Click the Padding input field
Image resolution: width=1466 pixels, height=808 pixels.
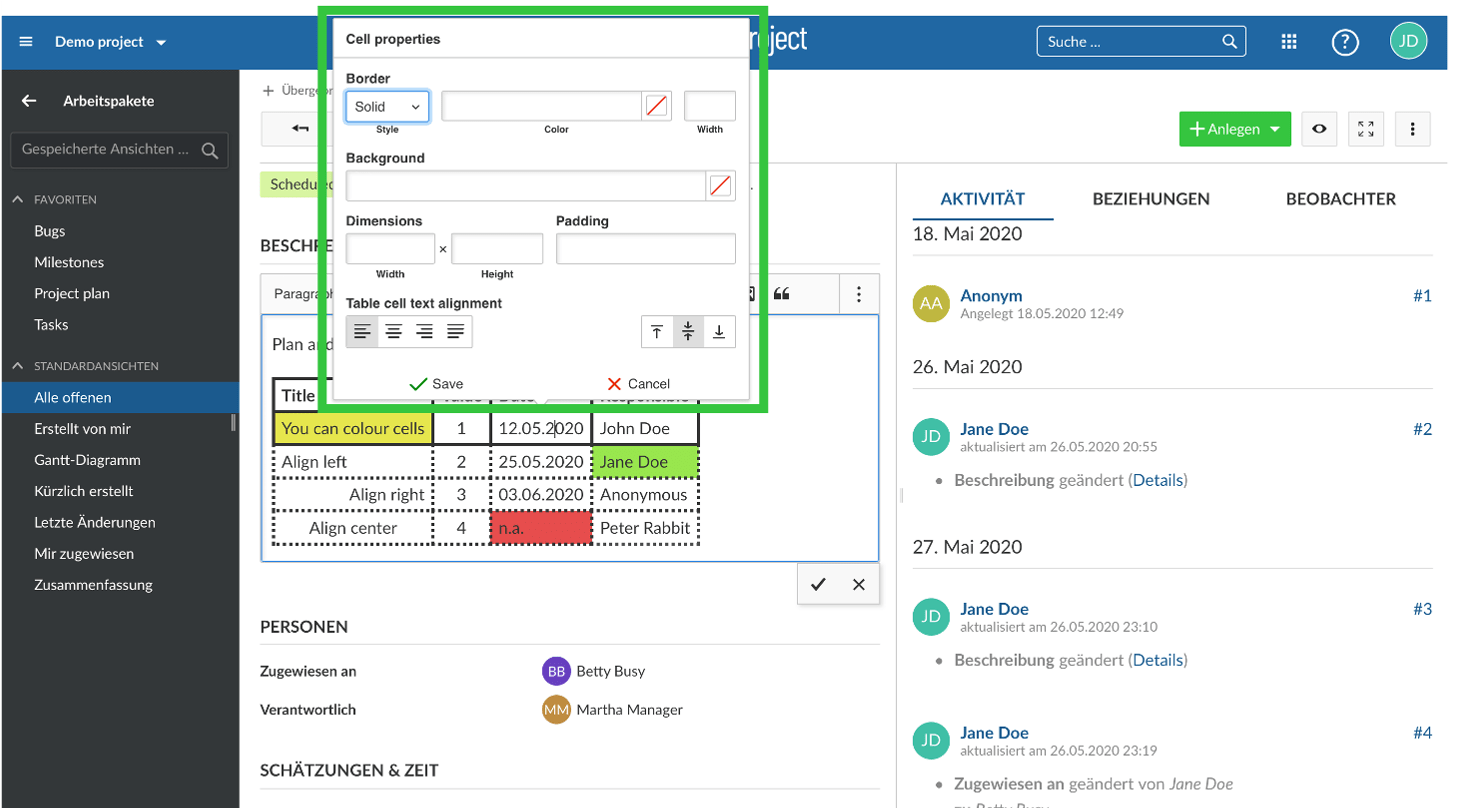[645, 249]
